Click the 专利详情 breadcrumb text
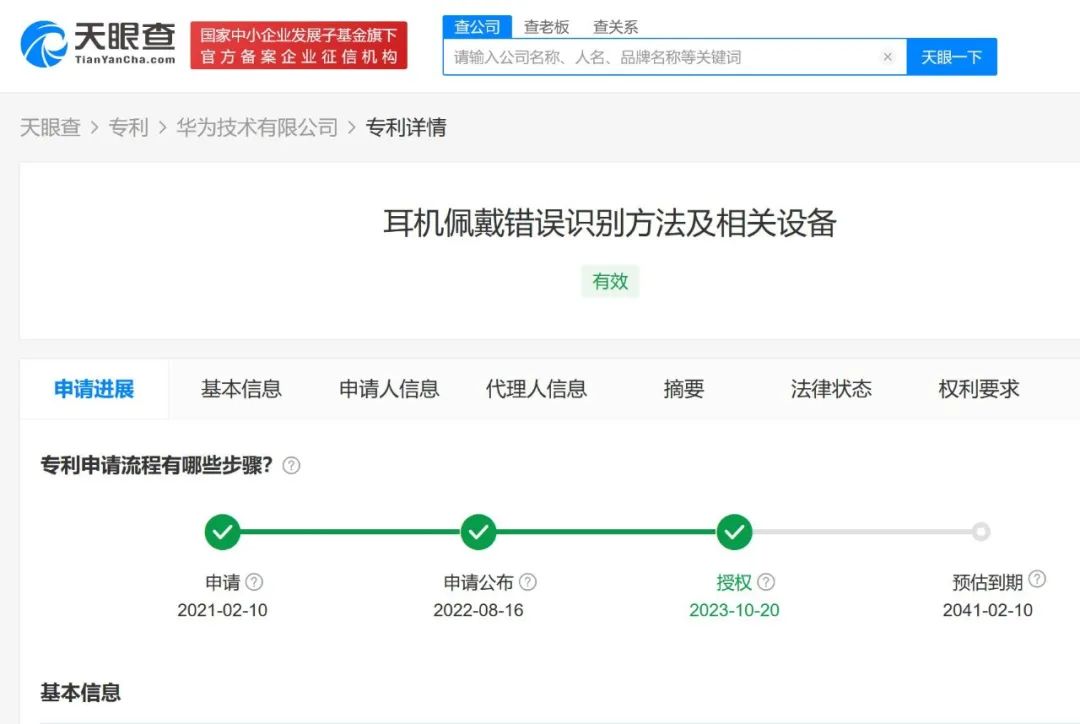 click(x=406, y=127)
